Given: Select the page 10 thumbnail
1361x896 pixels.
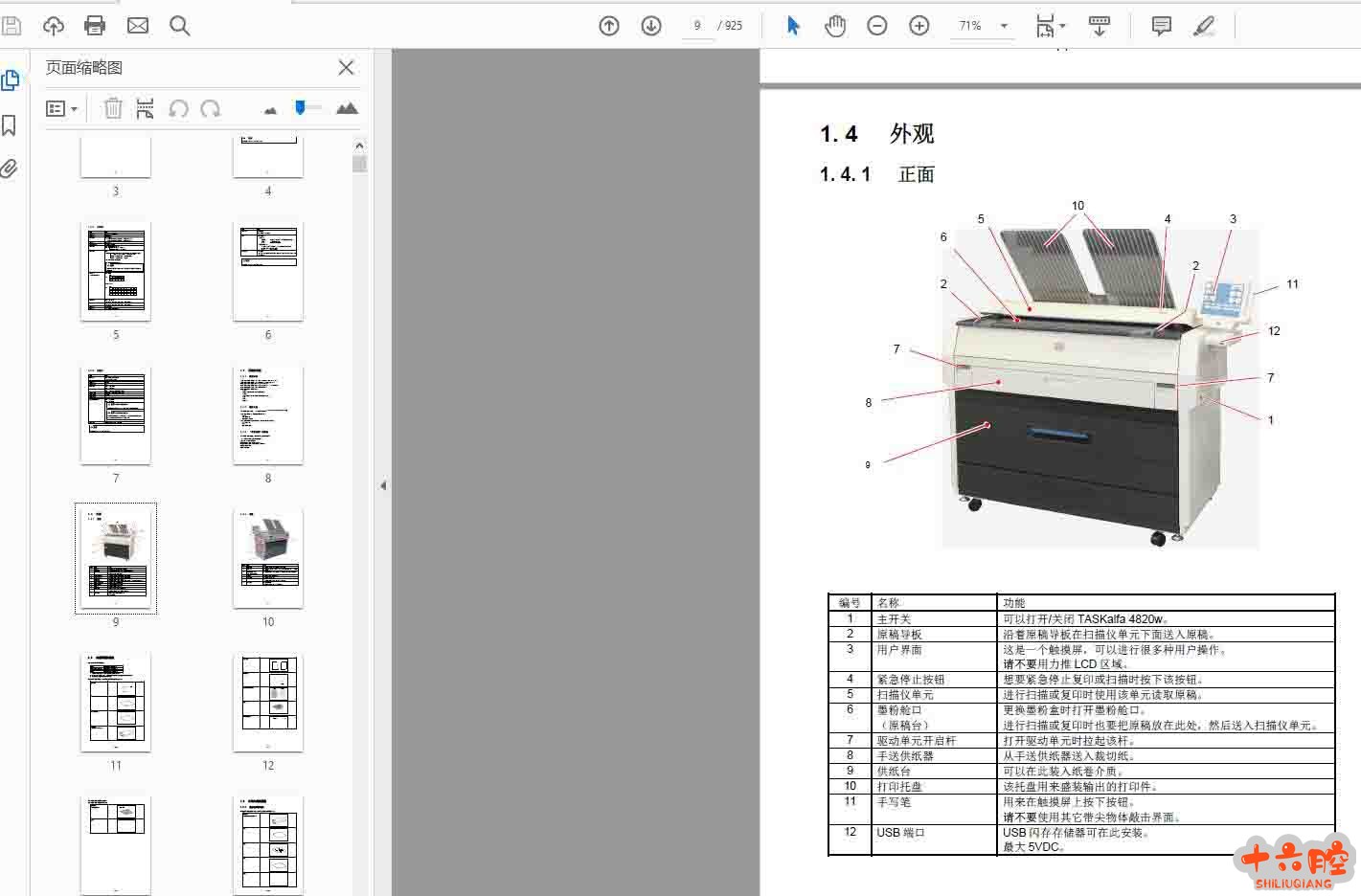Looking at the screenshot, I should click(268, 559).
